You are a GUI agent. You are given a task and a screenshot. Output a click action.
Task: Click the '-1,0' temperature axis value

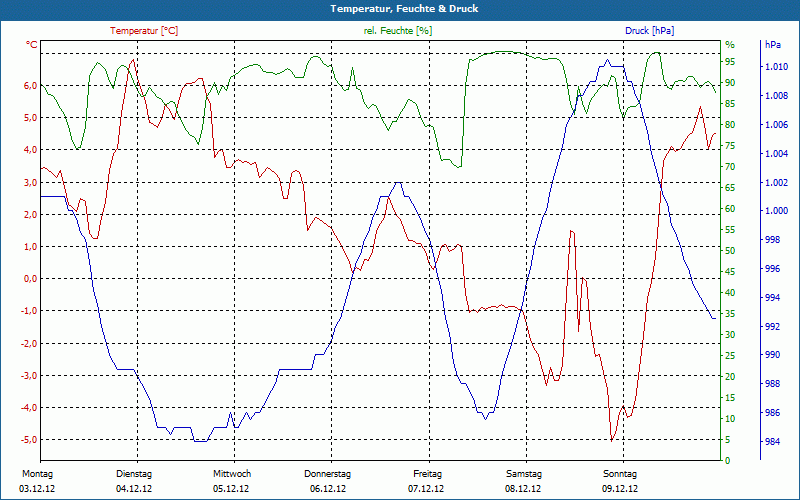[x=29, y=311]
